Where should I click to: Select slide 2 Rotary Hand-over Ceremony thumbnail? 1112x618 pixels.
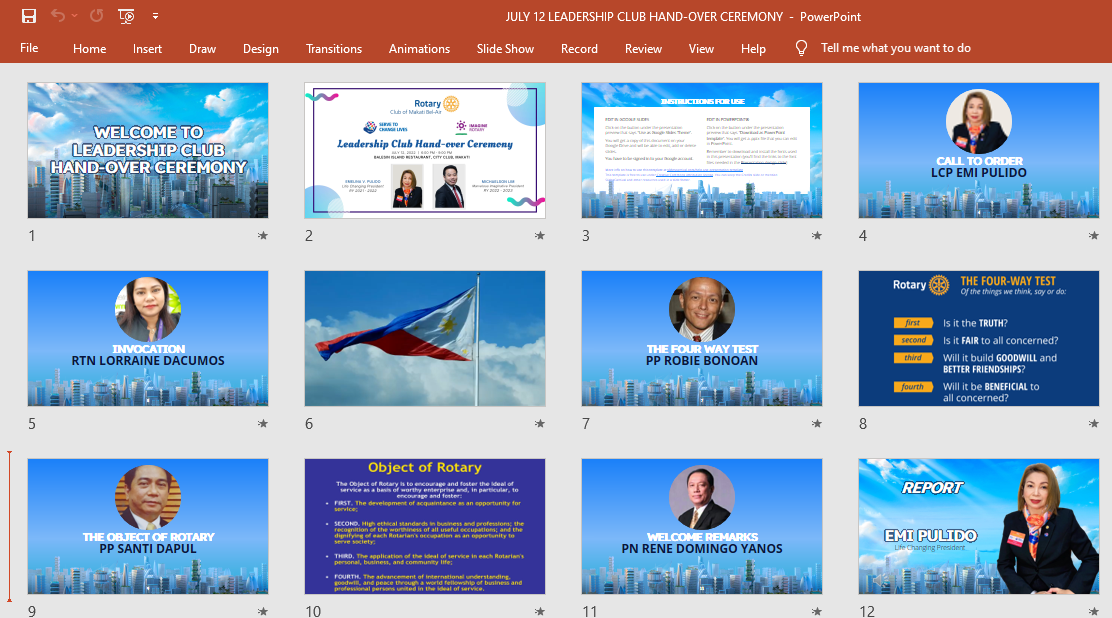point(425,150)
